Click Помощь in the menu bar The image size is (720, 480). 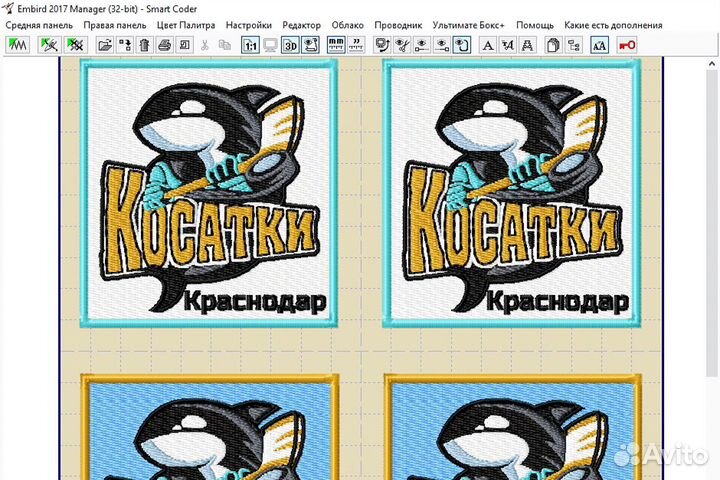[x=535, y=25]
